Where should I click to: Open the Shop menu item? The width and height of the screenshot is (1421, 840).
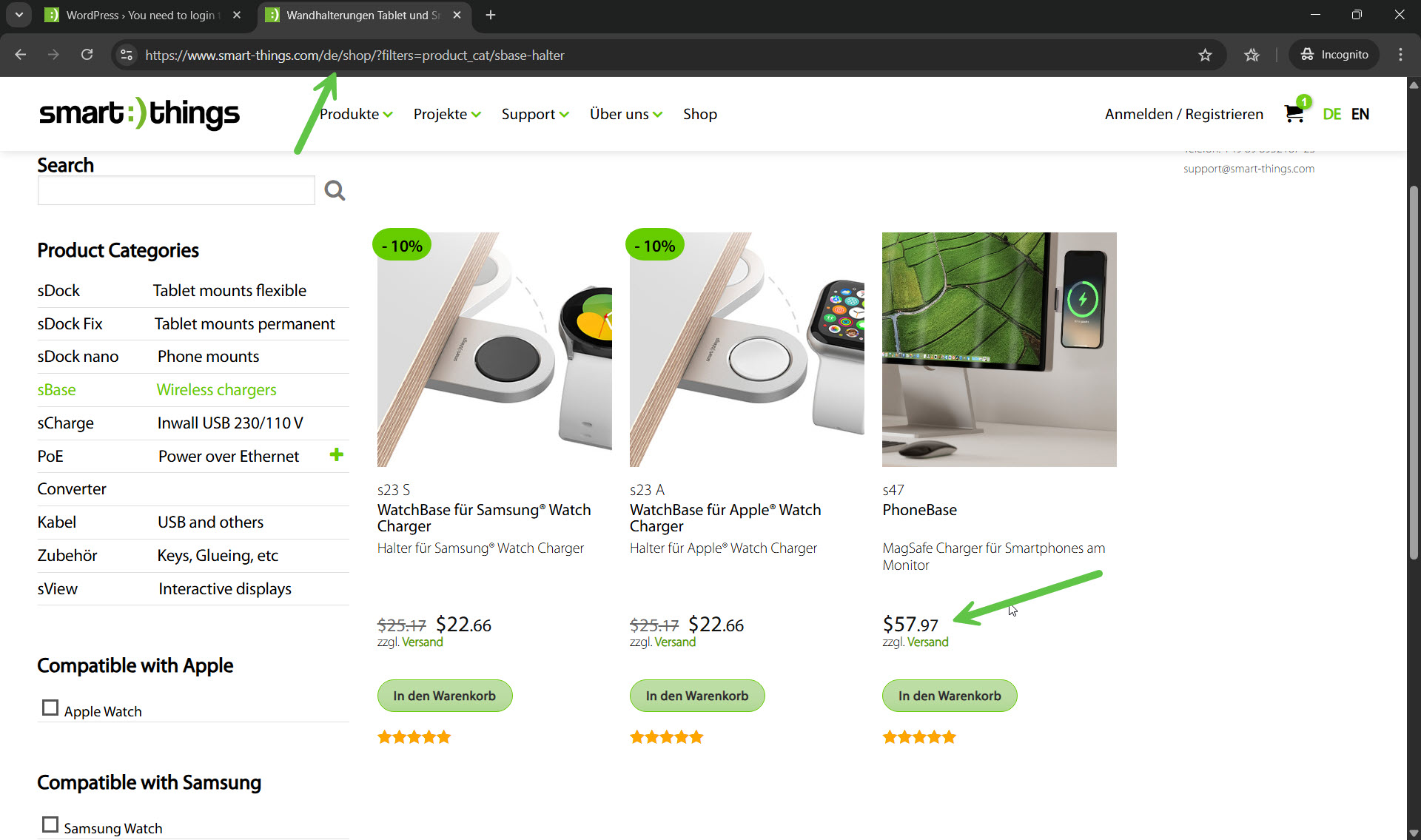[700, 114]
